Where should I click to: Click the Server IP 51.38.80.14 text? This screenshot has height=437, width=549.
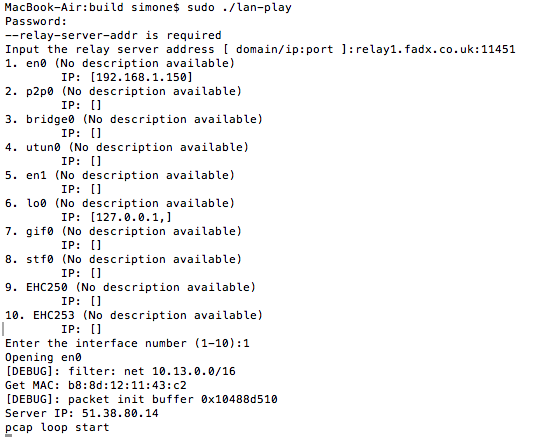[x=82, y=414]
